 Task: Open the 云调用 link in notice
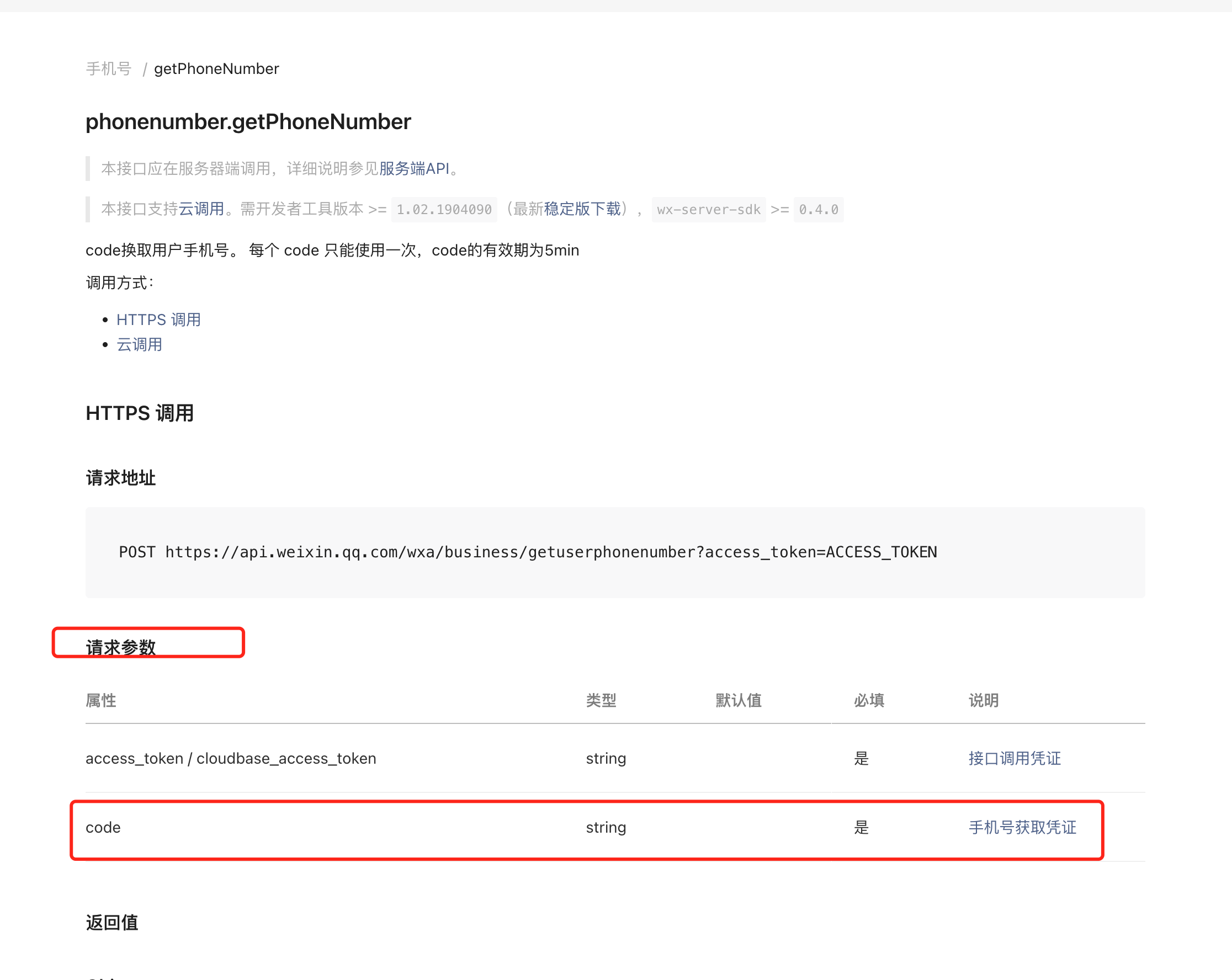pos(201,209)
